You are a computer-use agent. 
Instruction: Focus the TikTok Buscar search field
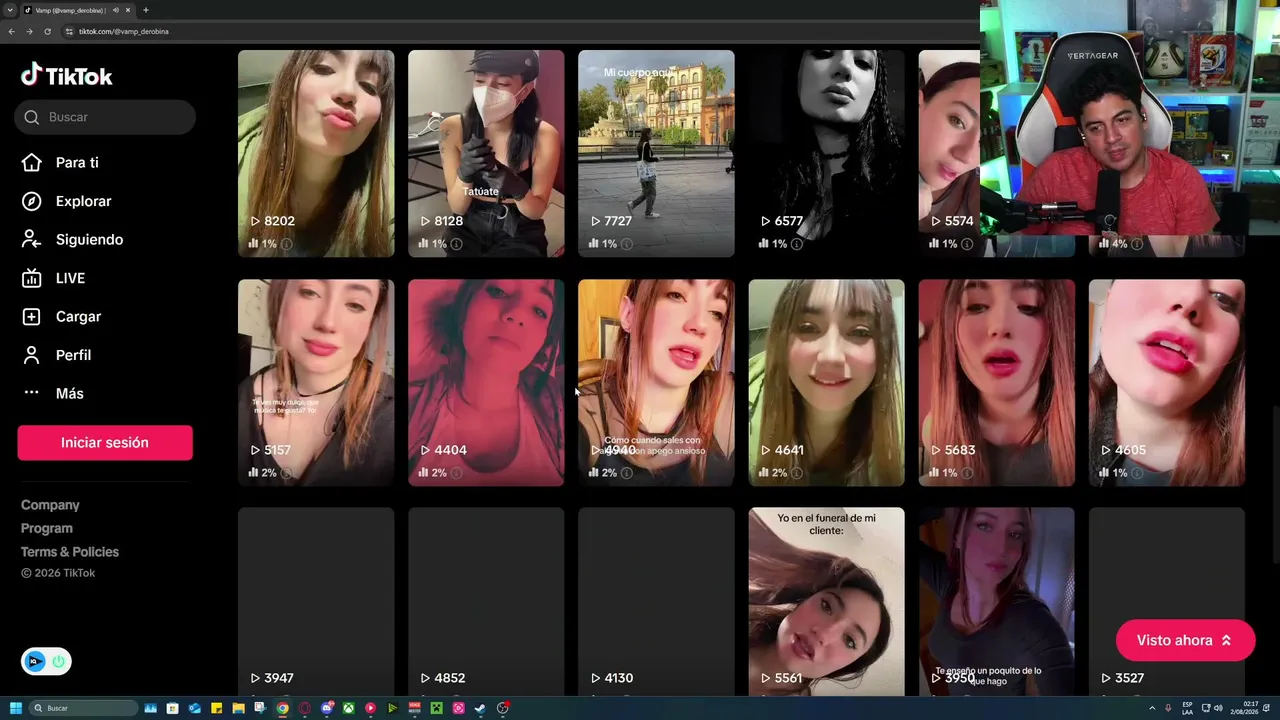[x=105, y=117]
